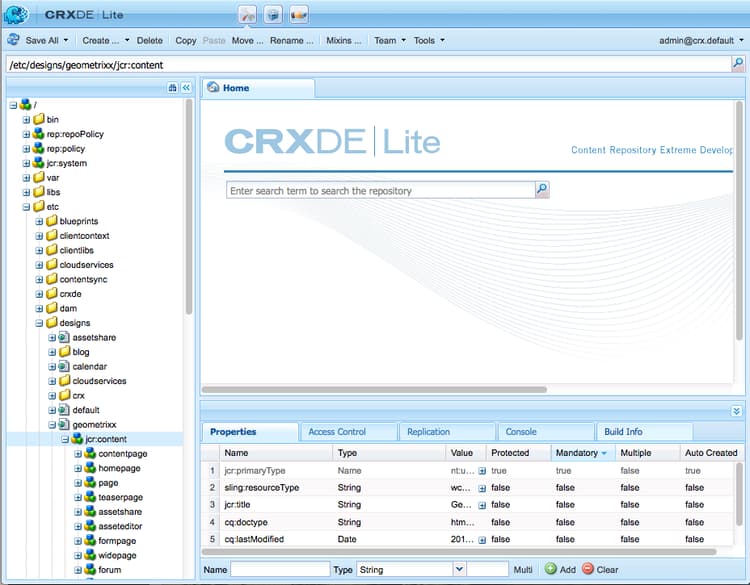Open the Tools menu

429,41
